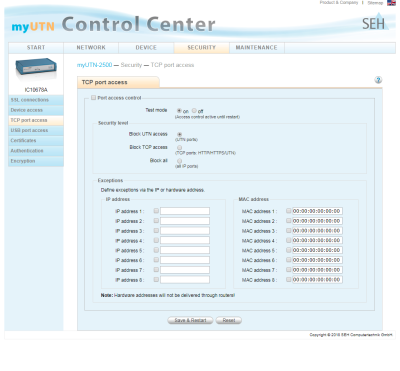Switch to the MAINTENANCE tab
400x371 pixels.
[x=257, y=48]
